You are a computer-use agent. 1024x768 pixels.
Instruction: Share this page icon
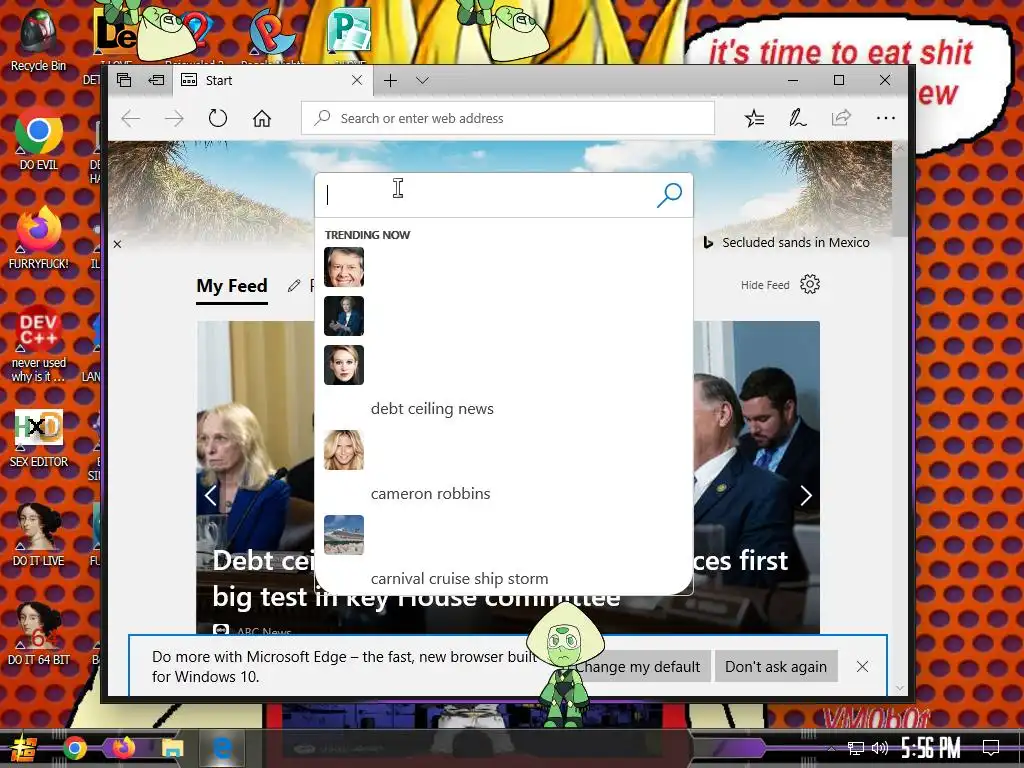tap(841, 118)
